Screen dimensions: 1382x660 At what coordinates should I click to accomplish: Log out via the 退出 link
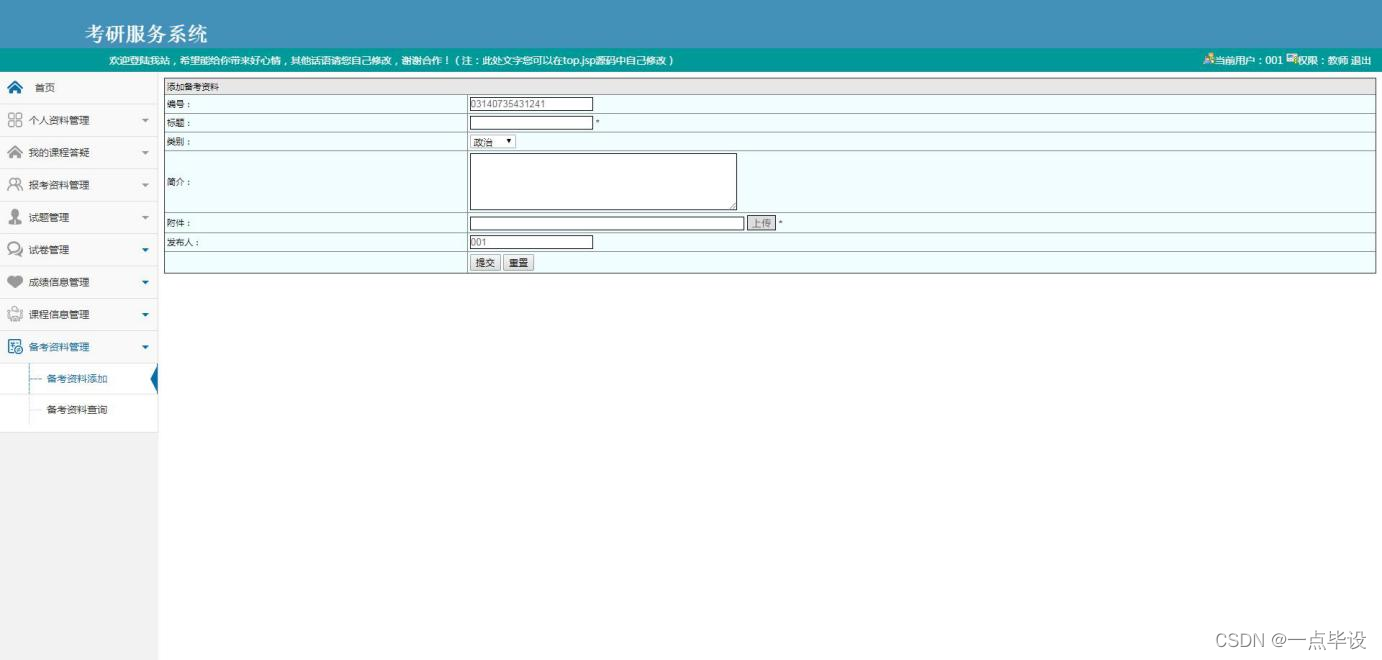point(1361,60)
